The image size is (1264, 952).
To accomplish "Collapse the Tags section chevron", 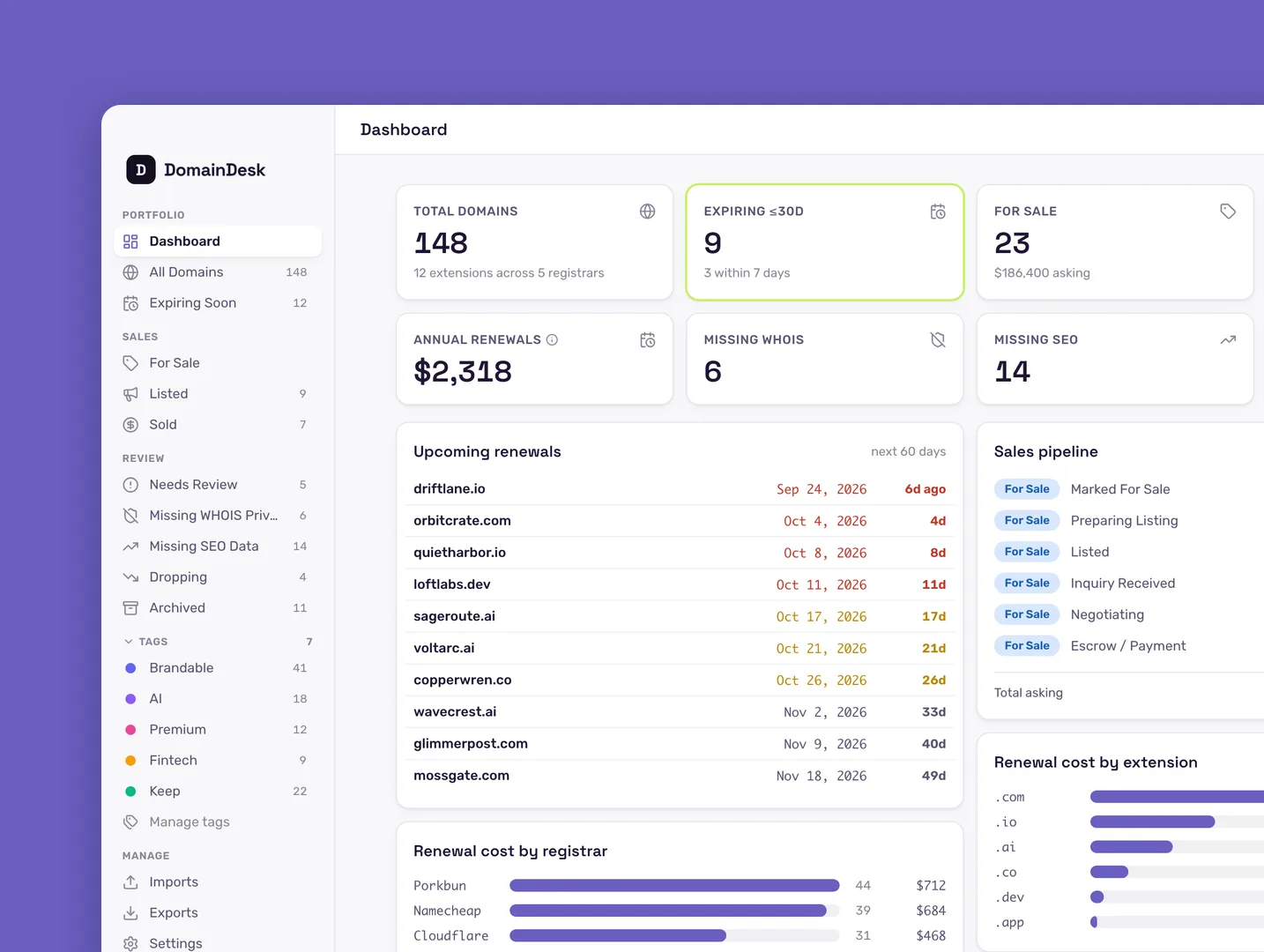I will [x=129, y=642].
